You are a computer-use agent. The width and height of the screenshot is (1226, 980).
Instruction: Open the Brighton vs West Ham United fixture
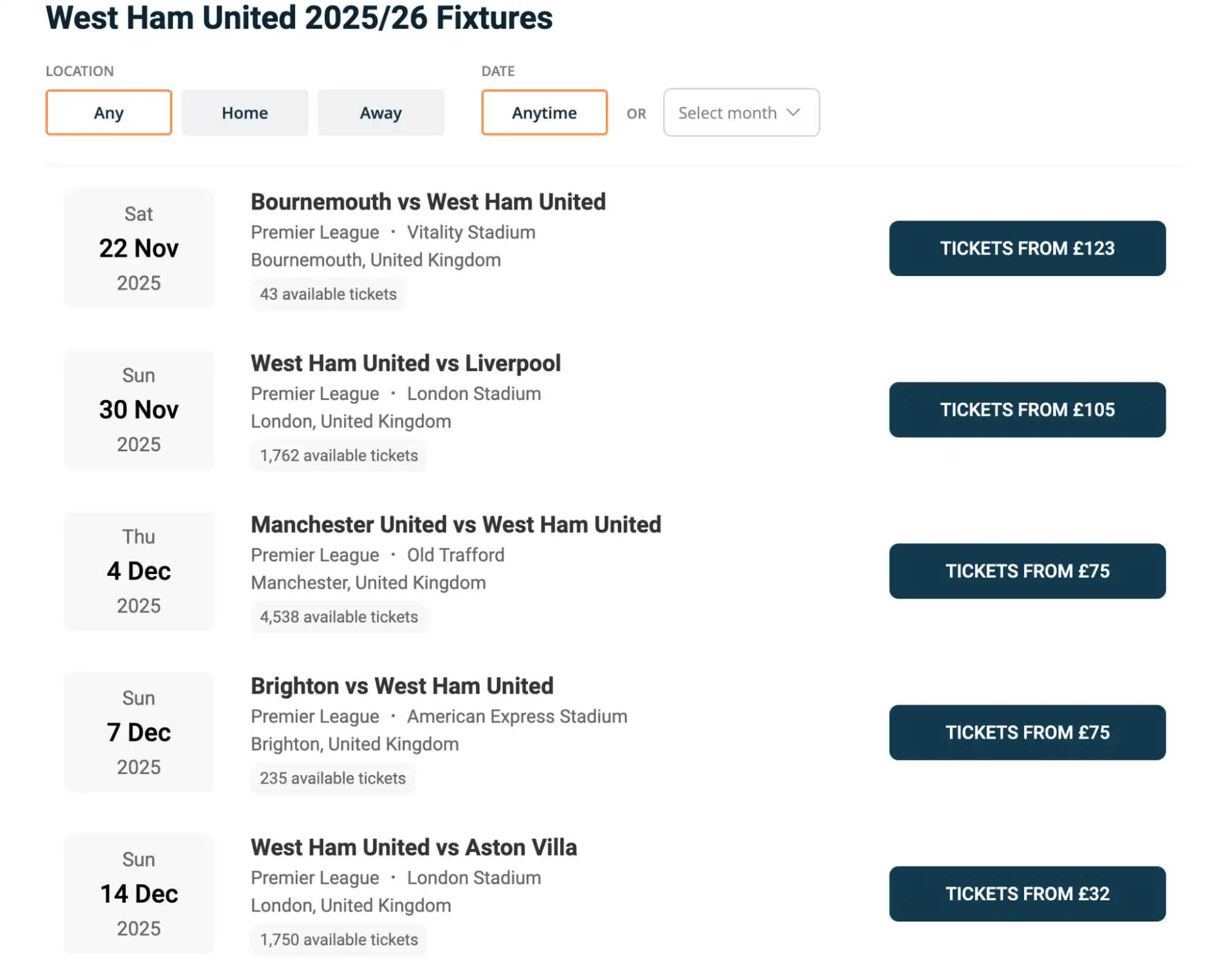pos(401,686)
